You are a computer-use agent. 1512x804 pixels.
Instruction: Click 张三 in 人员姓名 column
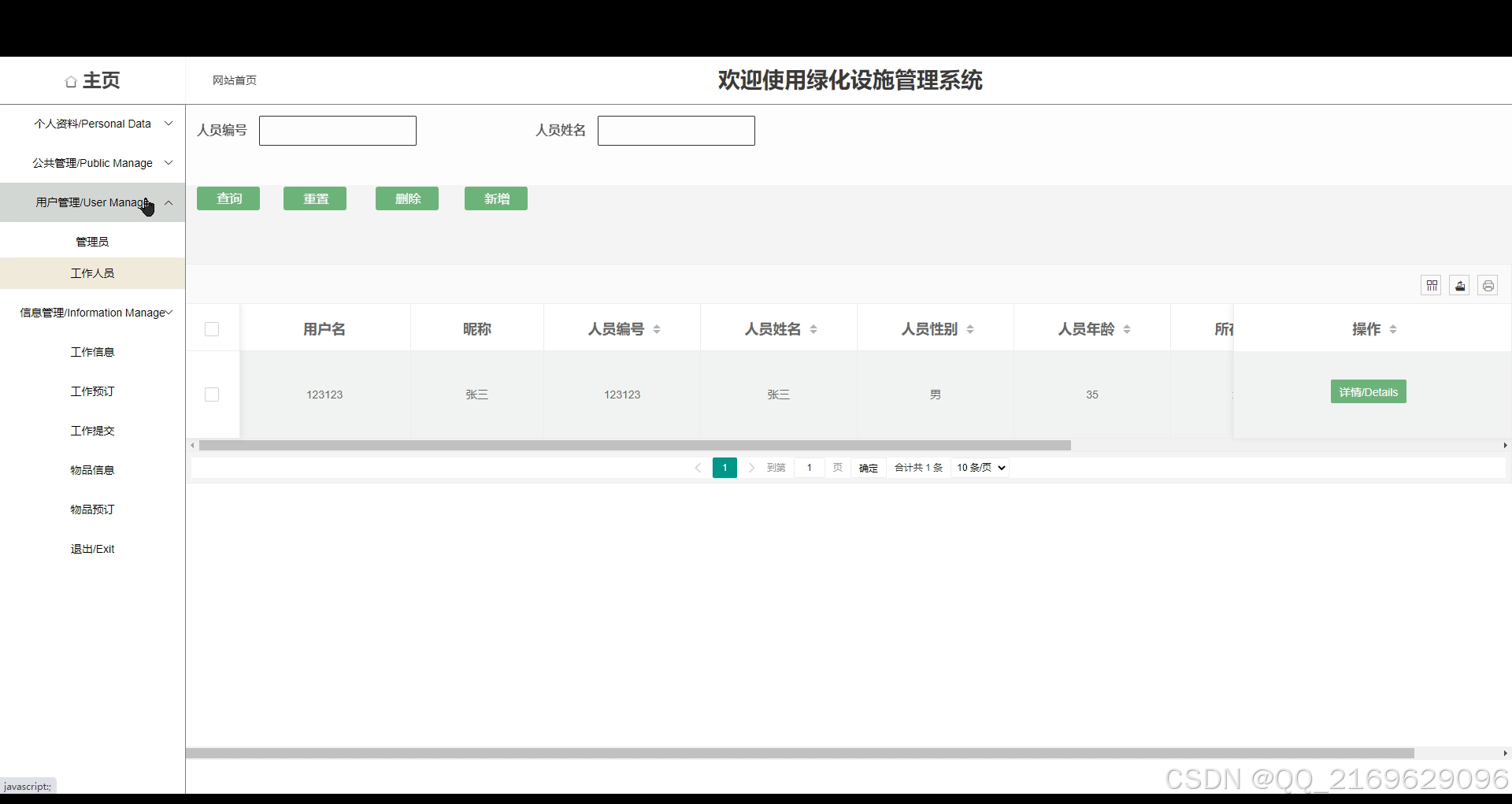[x=779, y=395]
